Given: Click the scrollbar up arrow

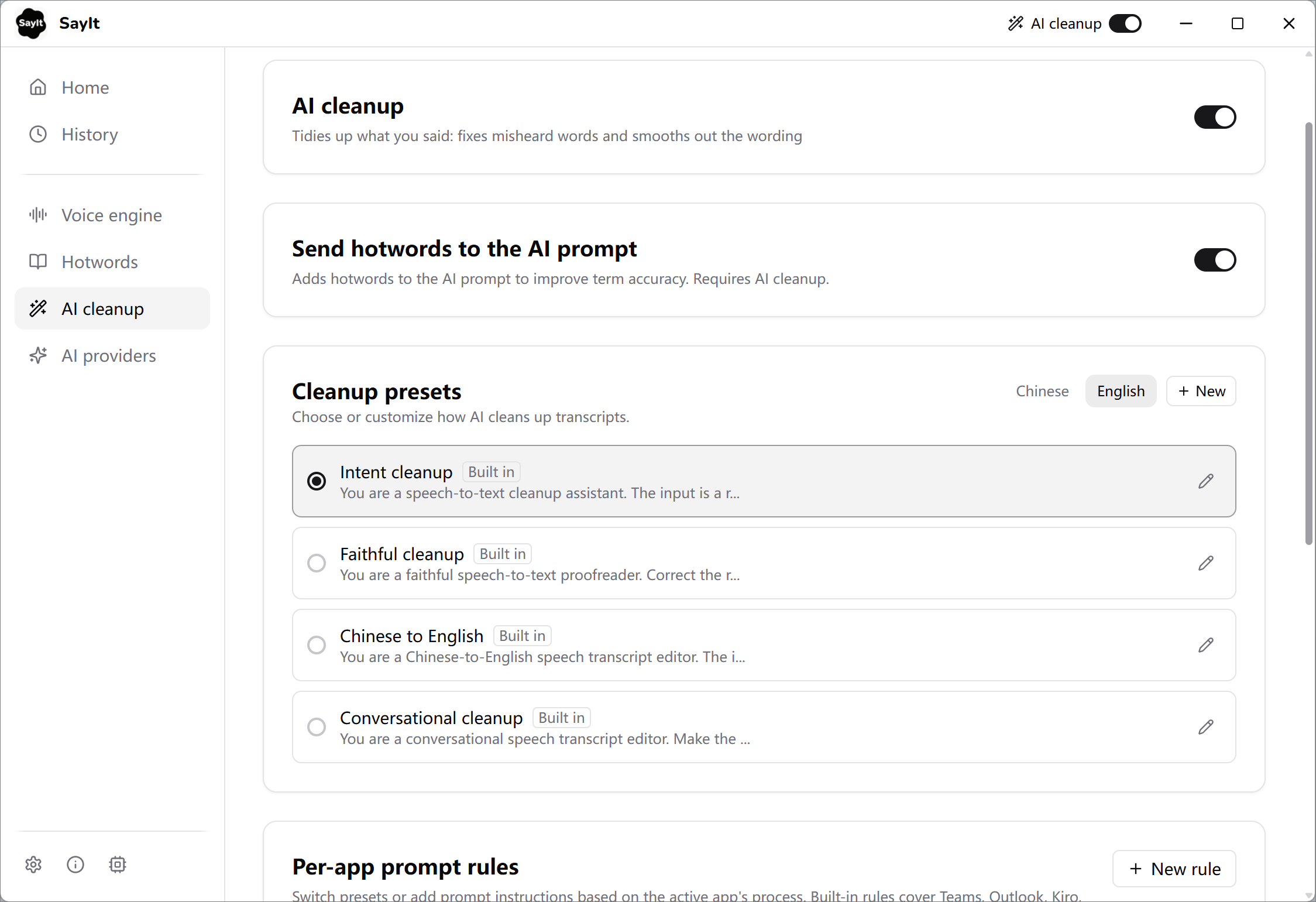Looking at the screenshot, I should pos(1309,54).
